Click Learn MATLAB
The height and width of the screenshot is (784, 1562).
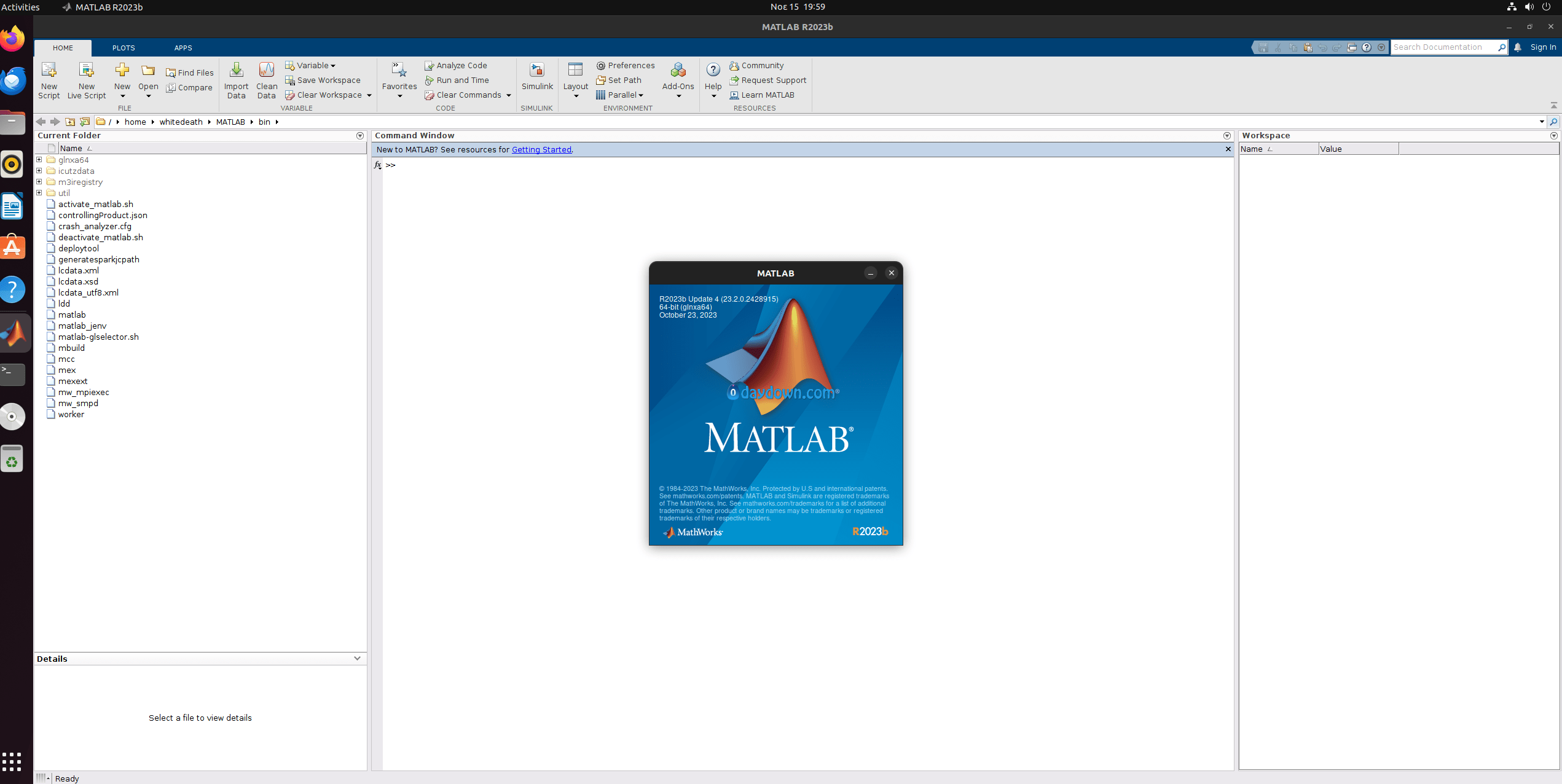tap(762, 95)
